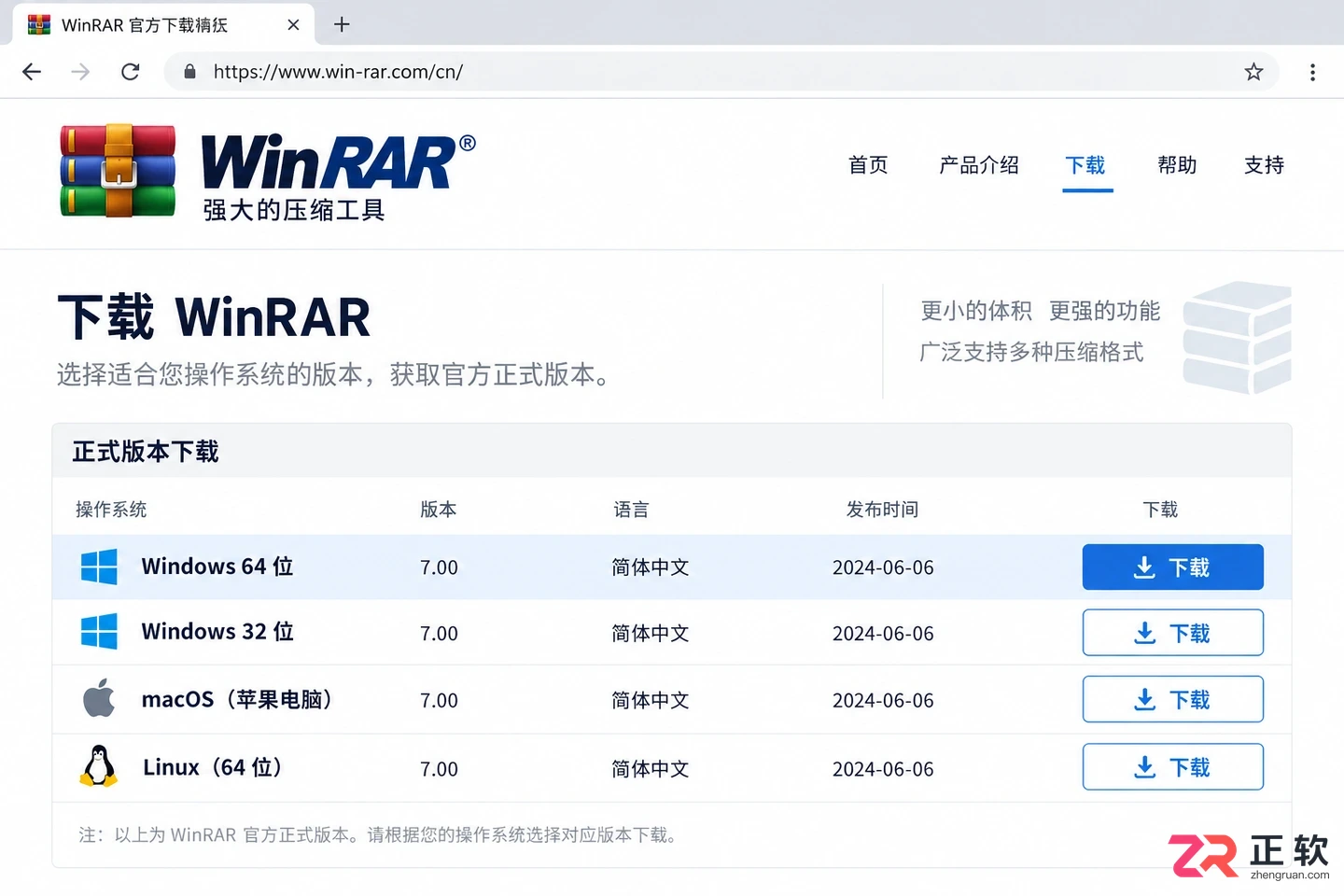Image resolution: width=1344 pixels, height=896 pixels.
Task: Select the active 下载 navigation item
Action: (1085, 165)
